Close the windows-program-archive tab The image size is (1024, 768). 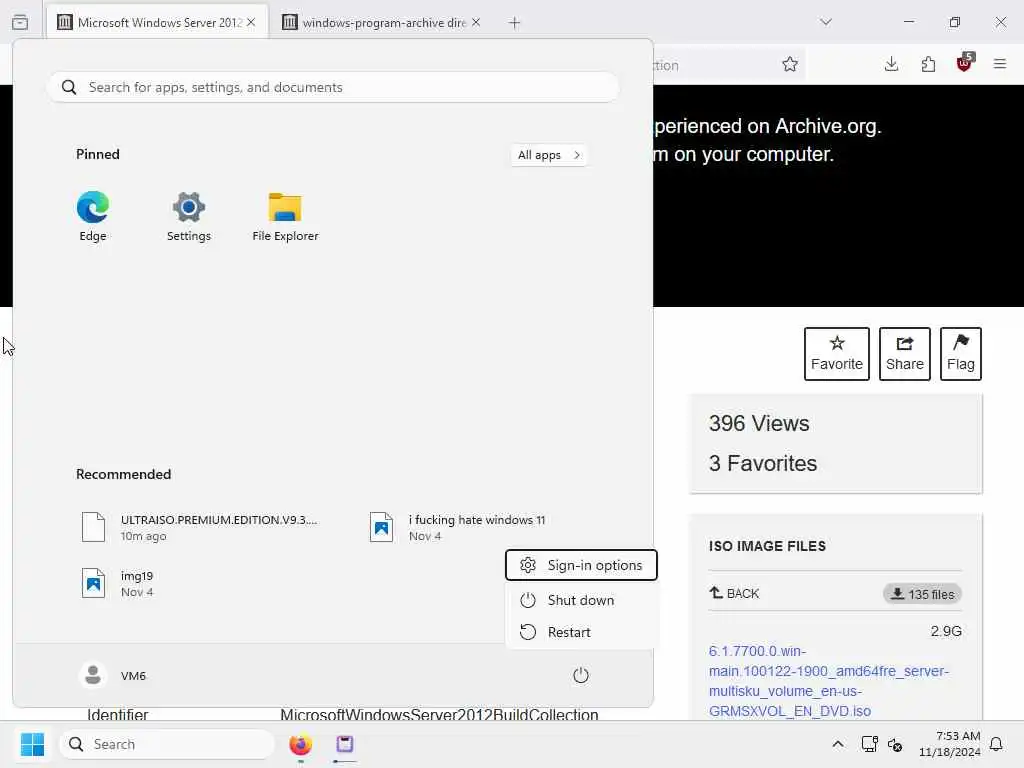tap(476, 22)
